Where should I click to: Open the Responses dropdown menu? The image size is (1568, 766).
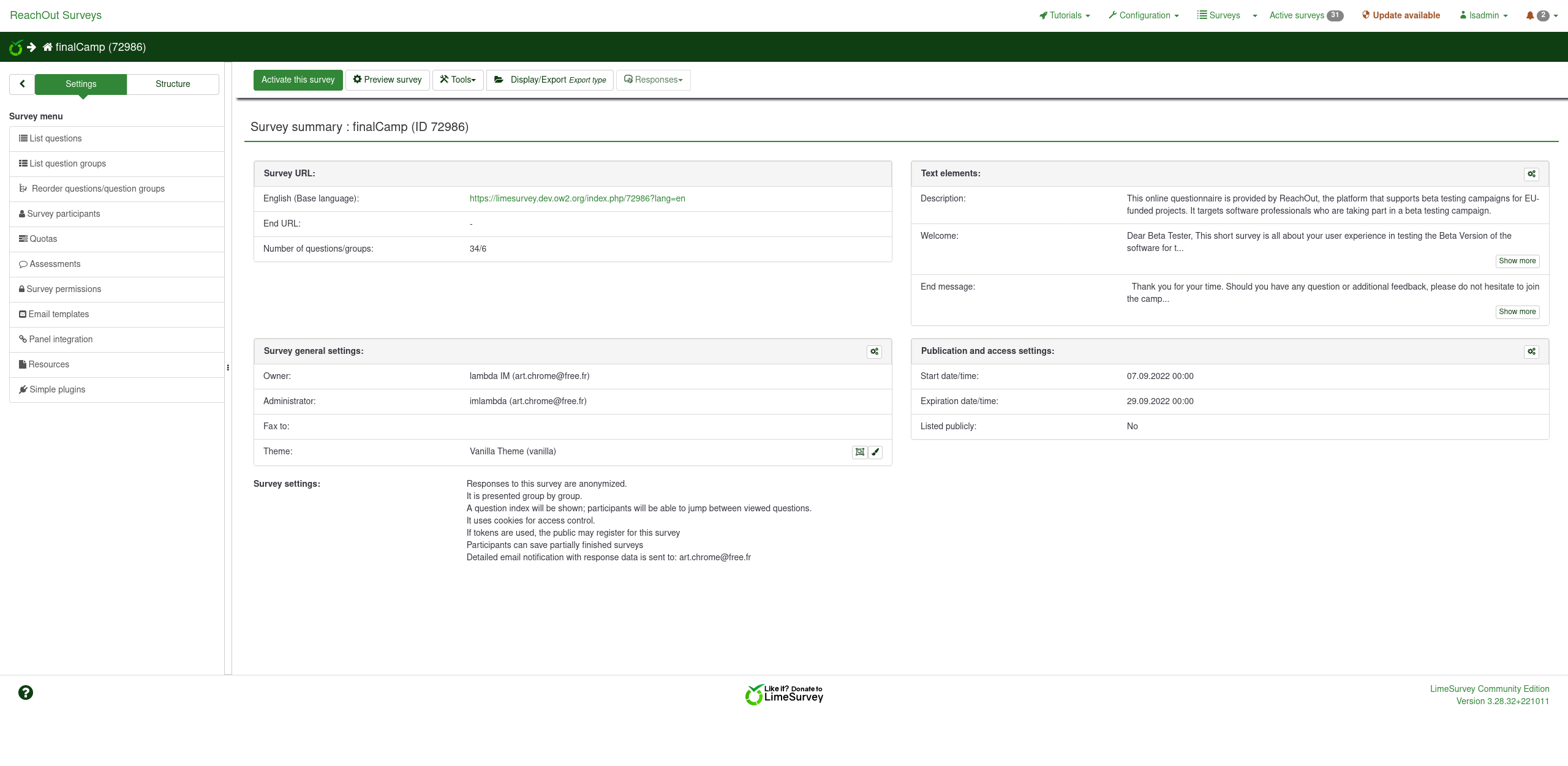tap(654, 80)
